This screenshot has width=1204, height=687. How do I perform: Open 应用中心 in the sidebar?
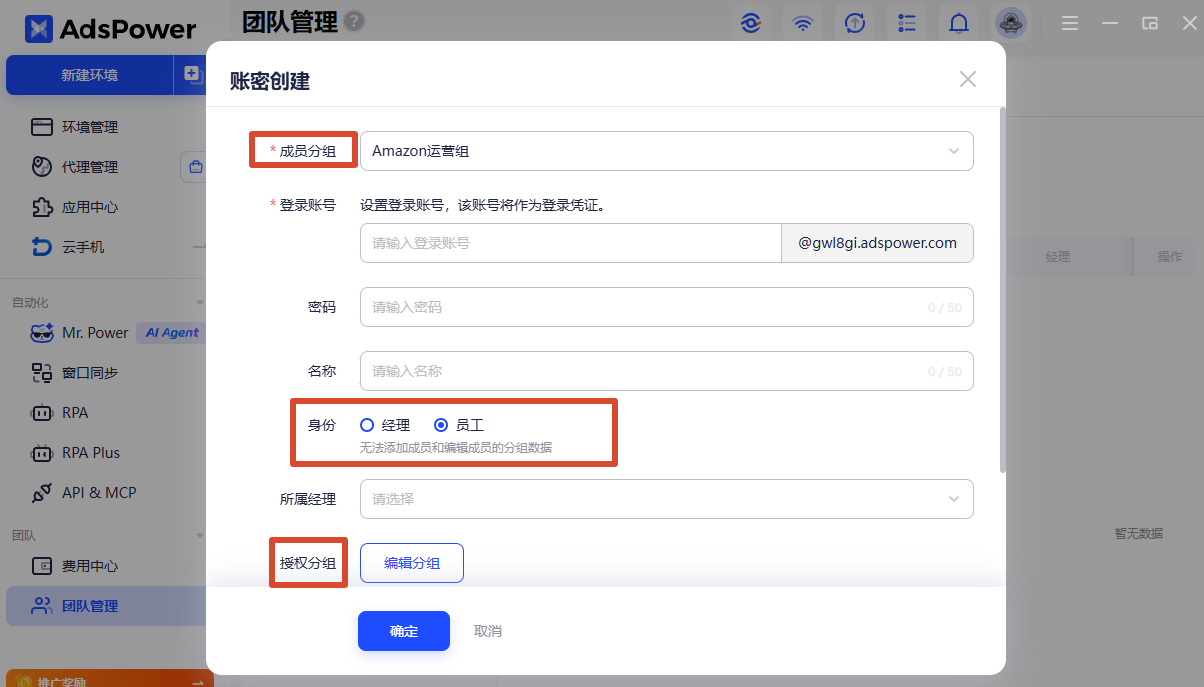(90, 207)
